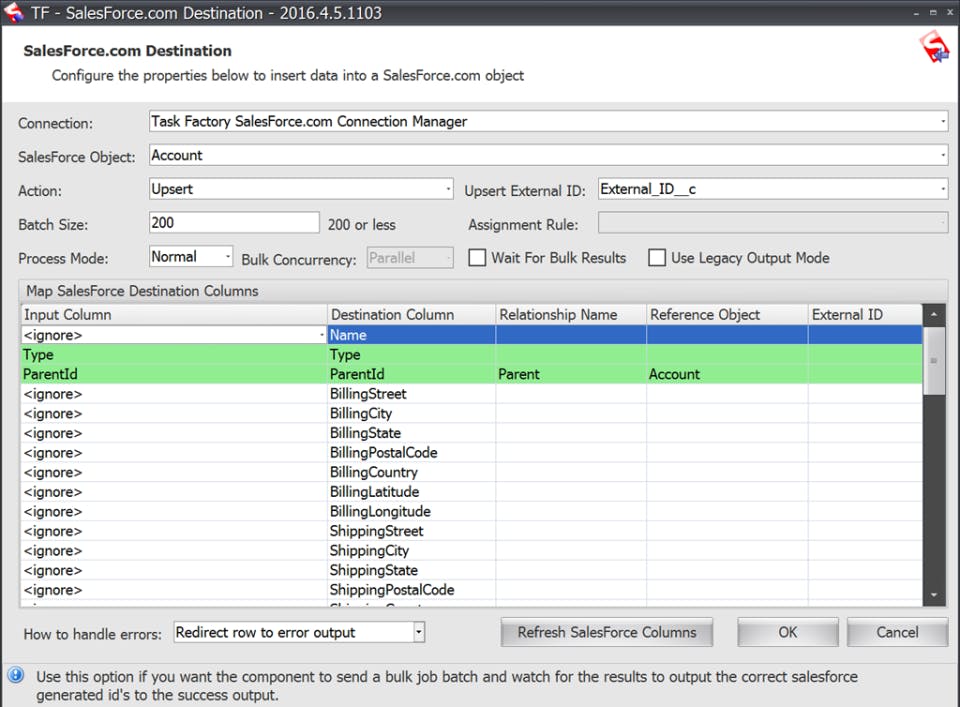This screenshot has height=707, width=960.
Task: Select the BillingCity row
Action: (471, 413)
